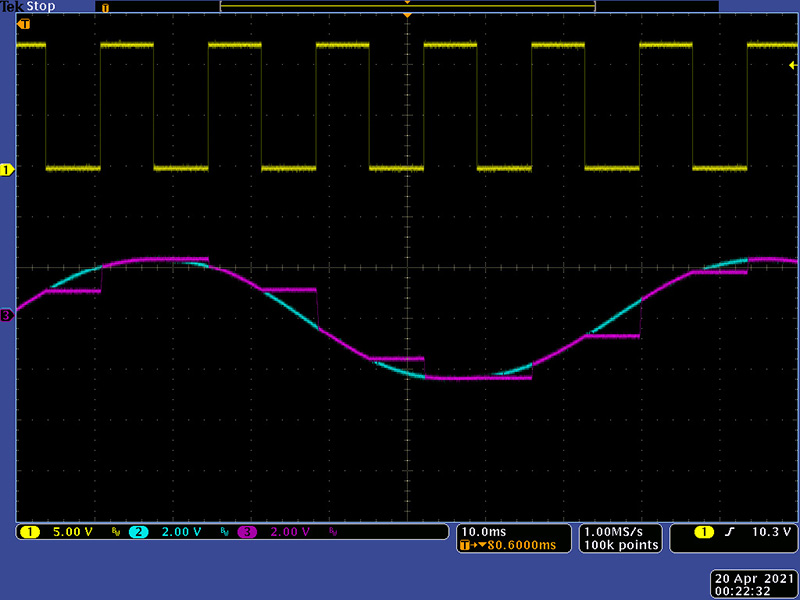The image size is (800, 600).
Task: Click the 100k points record length readout
Action: (x=622, y=545)
